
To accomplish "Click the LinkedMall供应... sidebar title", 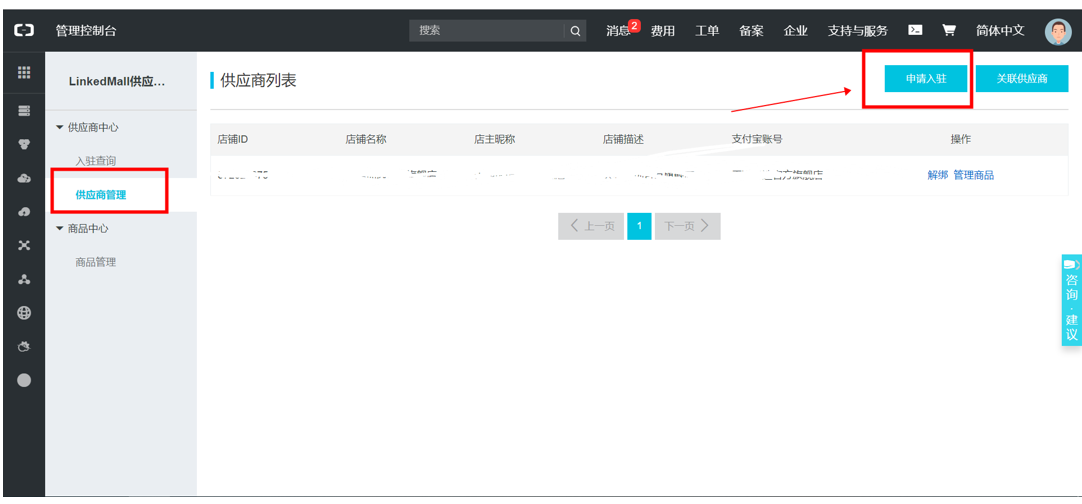I will pyautogui.click(x=117, y=81).
